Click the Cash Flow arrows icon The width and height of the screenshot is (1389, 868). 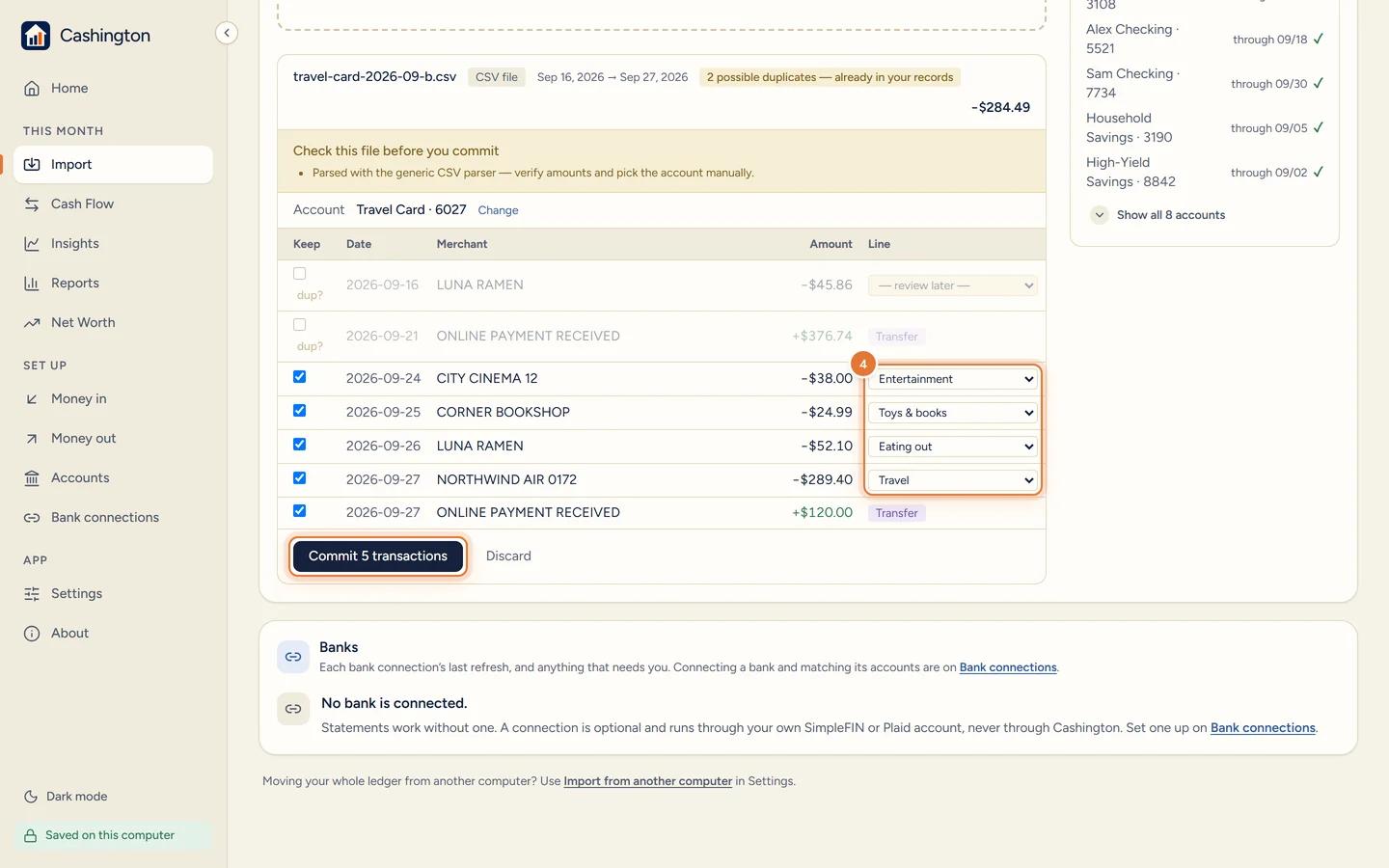point(32,203)
